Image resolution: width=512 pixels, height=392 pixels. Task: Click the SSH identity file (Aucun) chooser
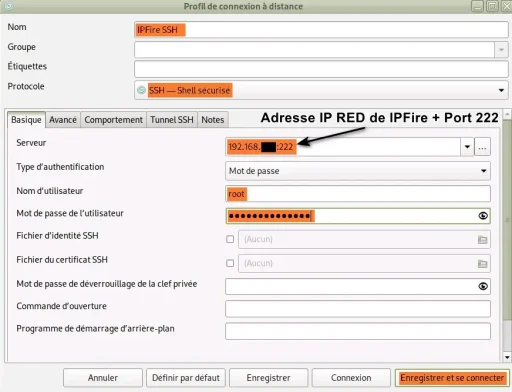(364, 239)
